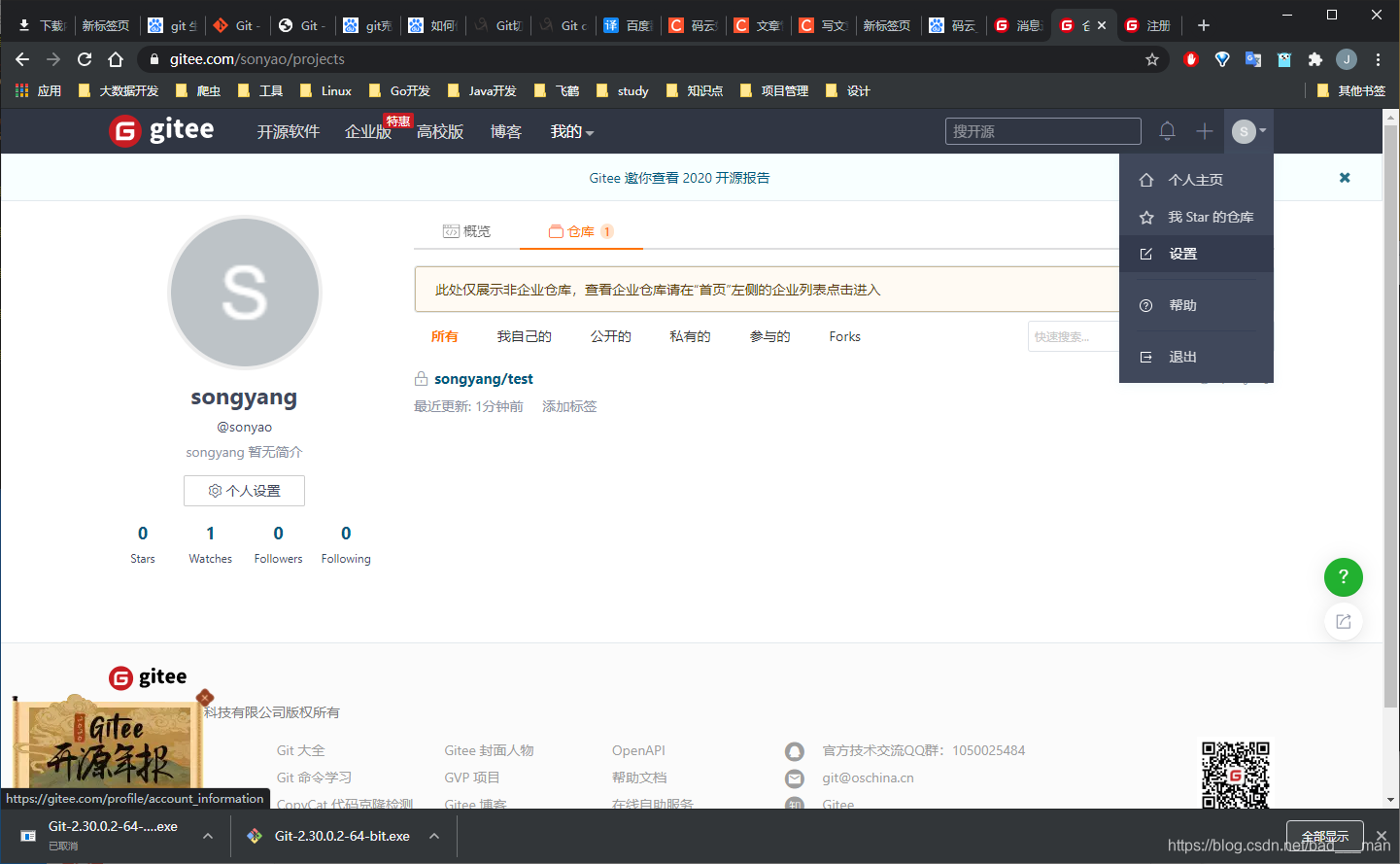Screen dimensions: 1400x864
Task: Click the green floating question-mark help button
Action: (x=1343, y=577)
